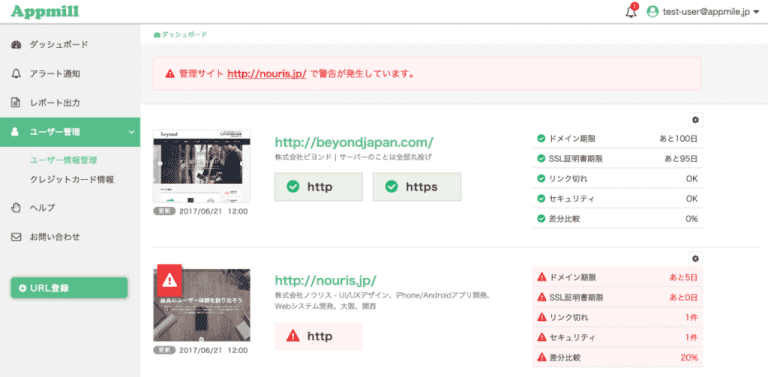The width and height of the screenshot is (768, 377).
Task: Click the green check in ドメイン期限 row
Action: [x=541, y=139]
